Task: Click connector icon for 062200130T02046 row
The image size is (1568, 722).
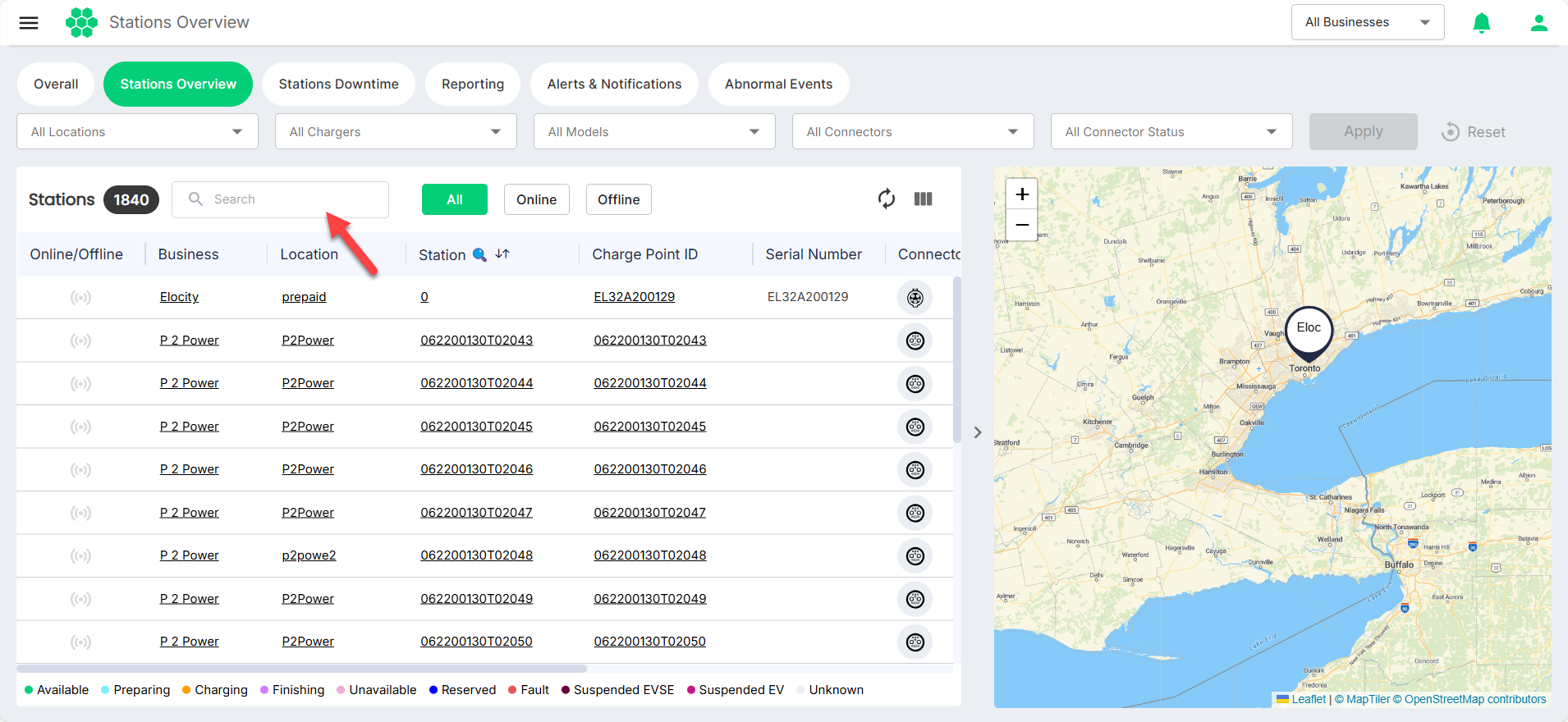Action: [x=915, y=469]
